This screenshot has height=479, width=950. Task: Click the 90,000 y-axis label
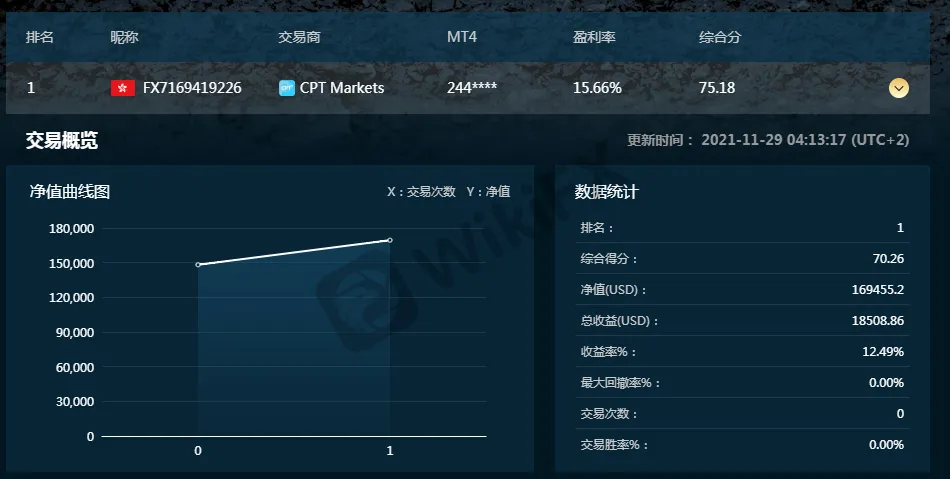[75, 332]
